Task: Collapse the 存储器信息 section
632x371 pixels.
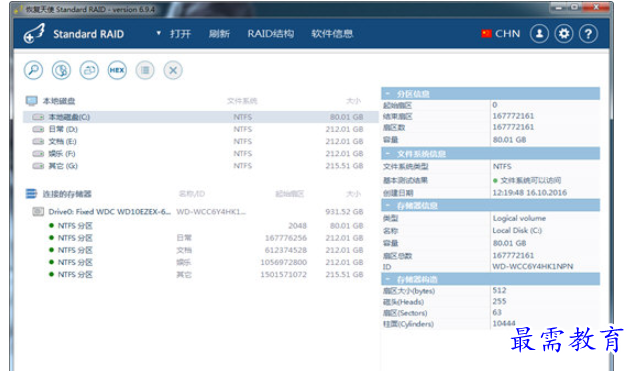Action: [388, 206]
